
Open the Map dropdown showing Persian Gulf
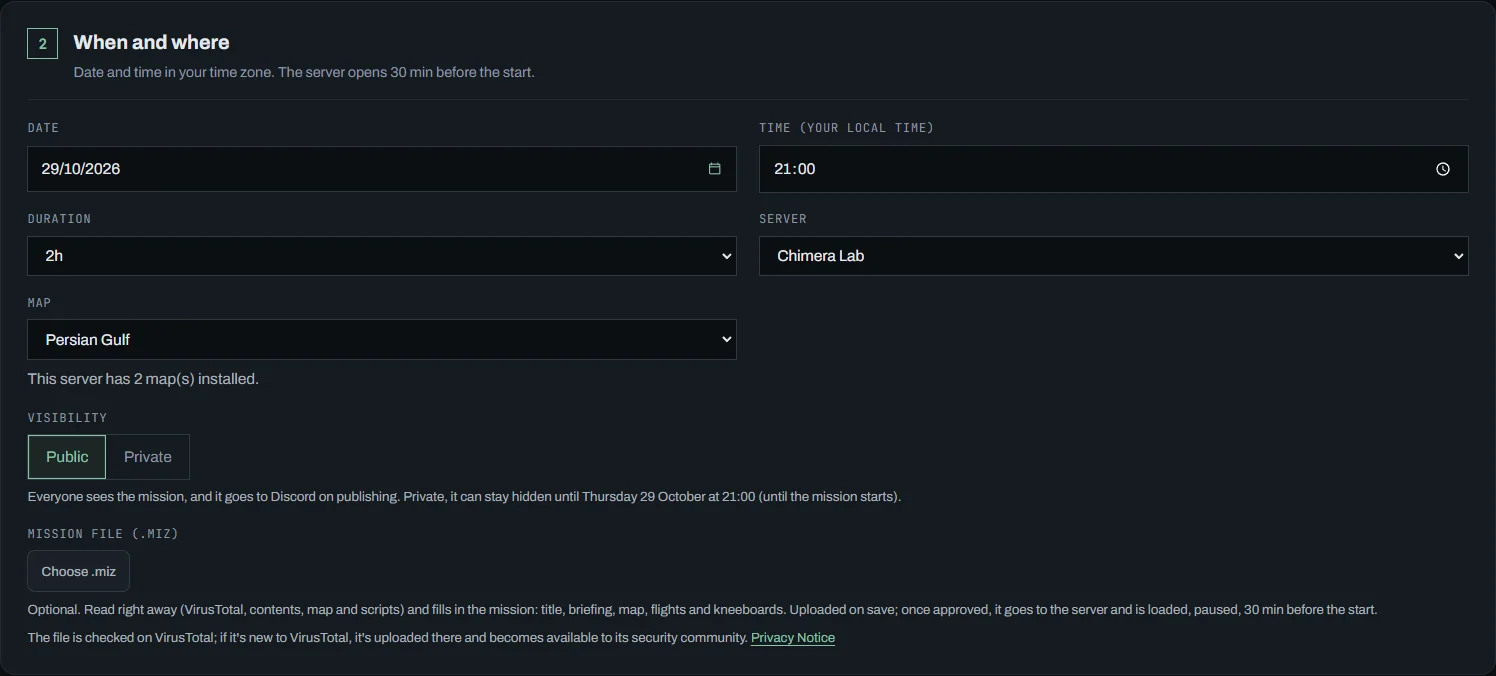[x=382, y=340]
